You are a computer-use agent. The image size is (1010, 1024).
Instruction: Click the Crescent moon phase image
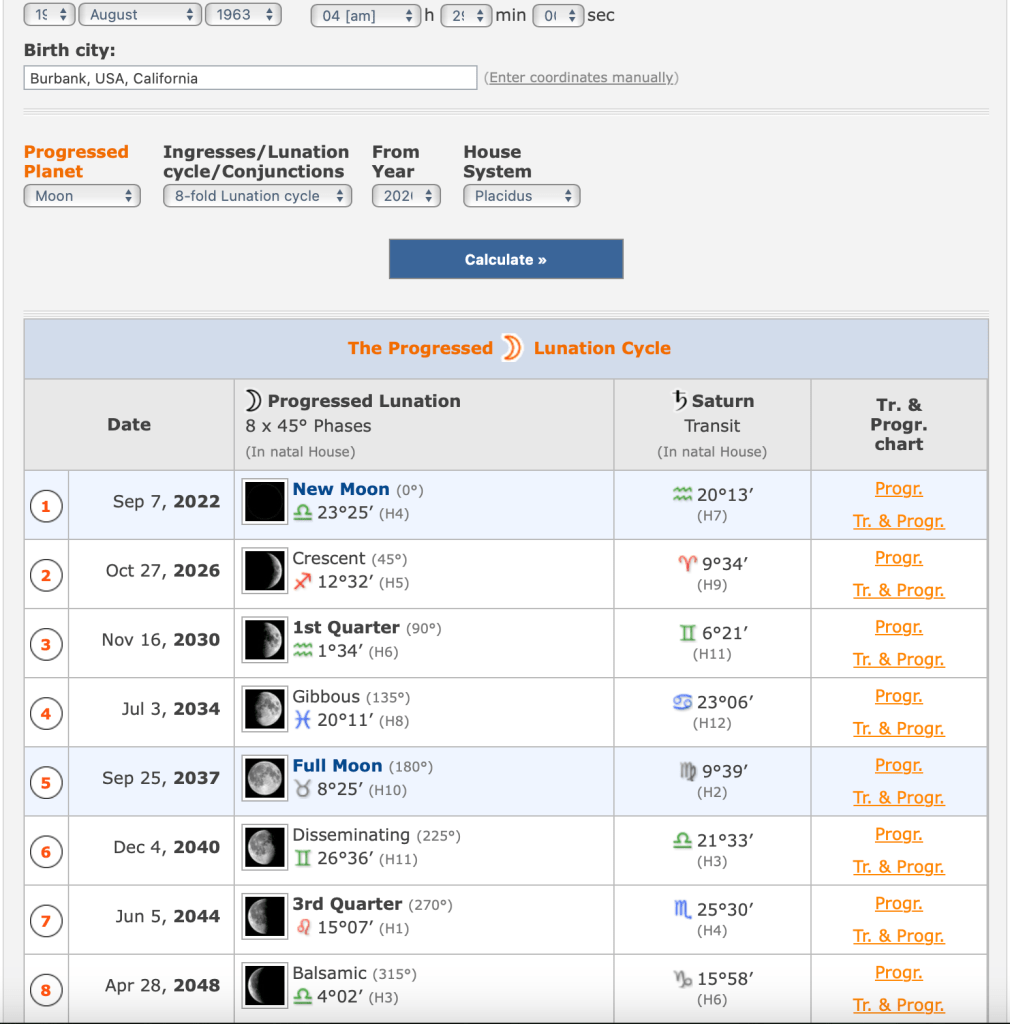point(265,571)
